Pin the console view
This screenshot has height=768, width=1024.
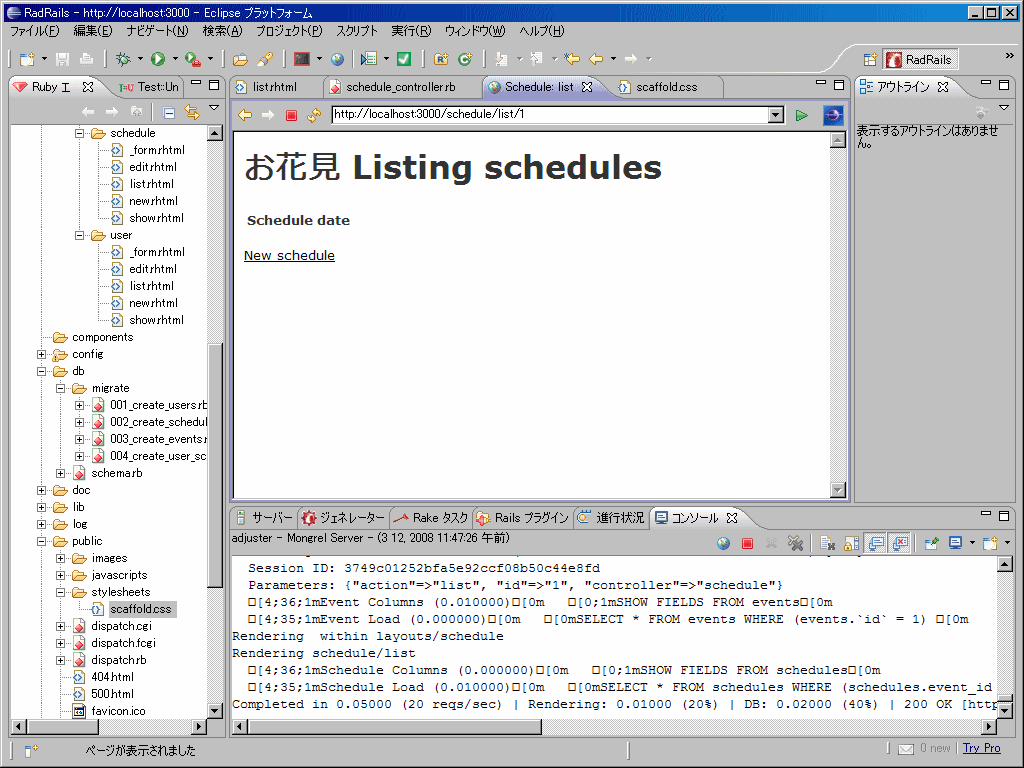click(x=931, y=543)
